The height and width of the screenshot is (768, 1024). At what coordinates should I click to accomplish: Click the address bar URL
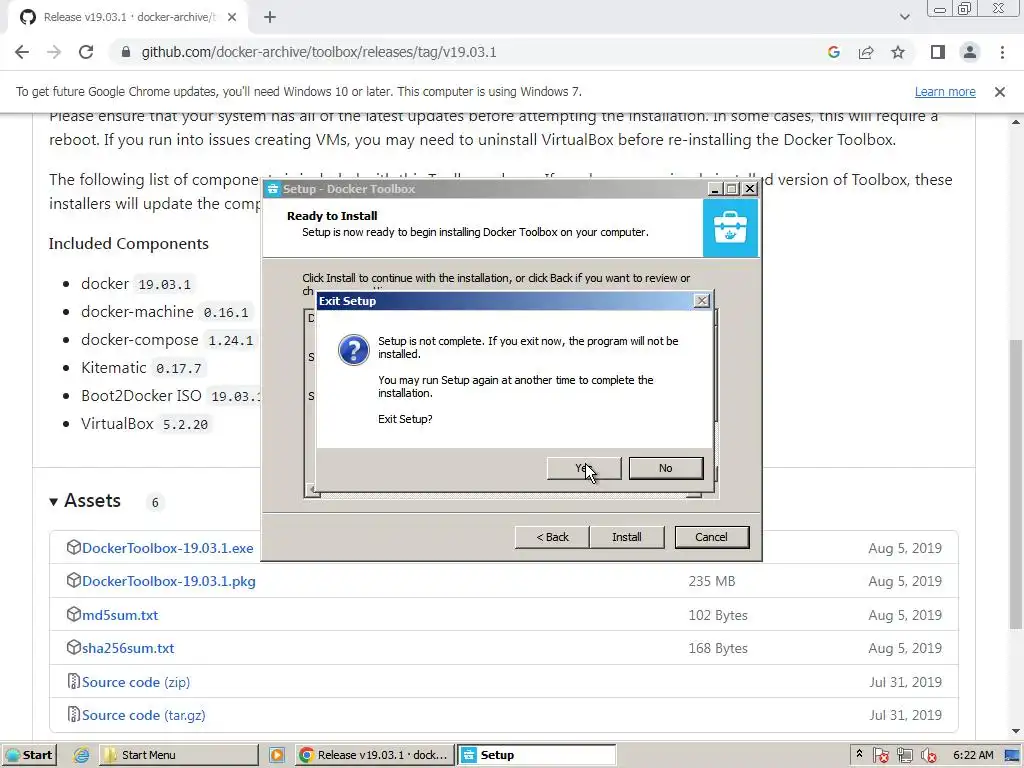pyautogui.click(x=319, y=52)
